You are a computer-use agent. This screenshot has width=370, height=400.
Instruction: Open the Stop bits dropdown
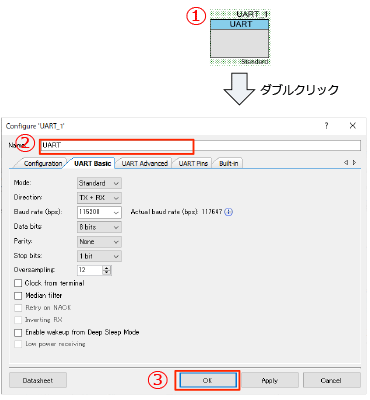point(99,256)
